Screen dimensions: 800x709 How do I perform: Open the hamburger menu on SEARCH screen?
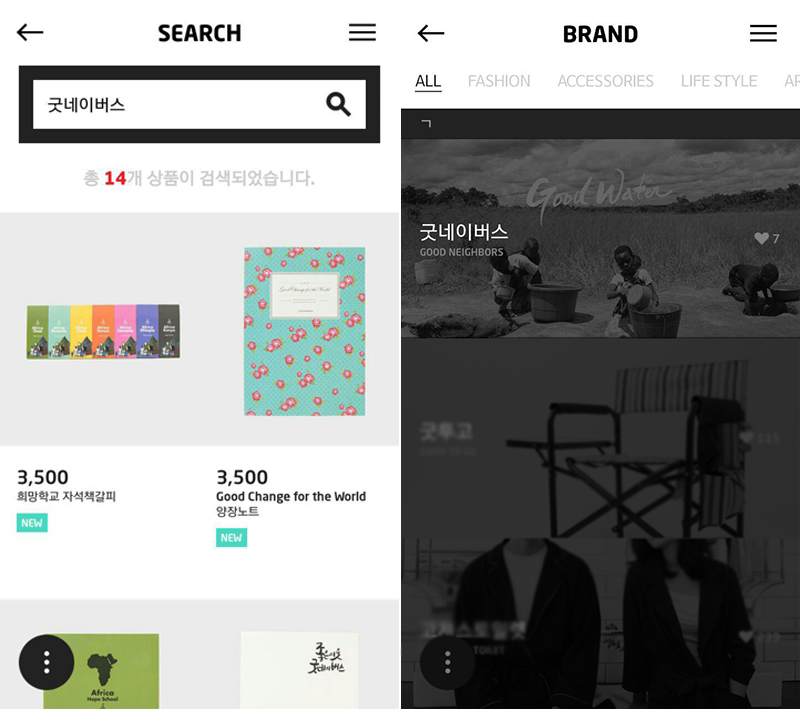pos(362,32)
